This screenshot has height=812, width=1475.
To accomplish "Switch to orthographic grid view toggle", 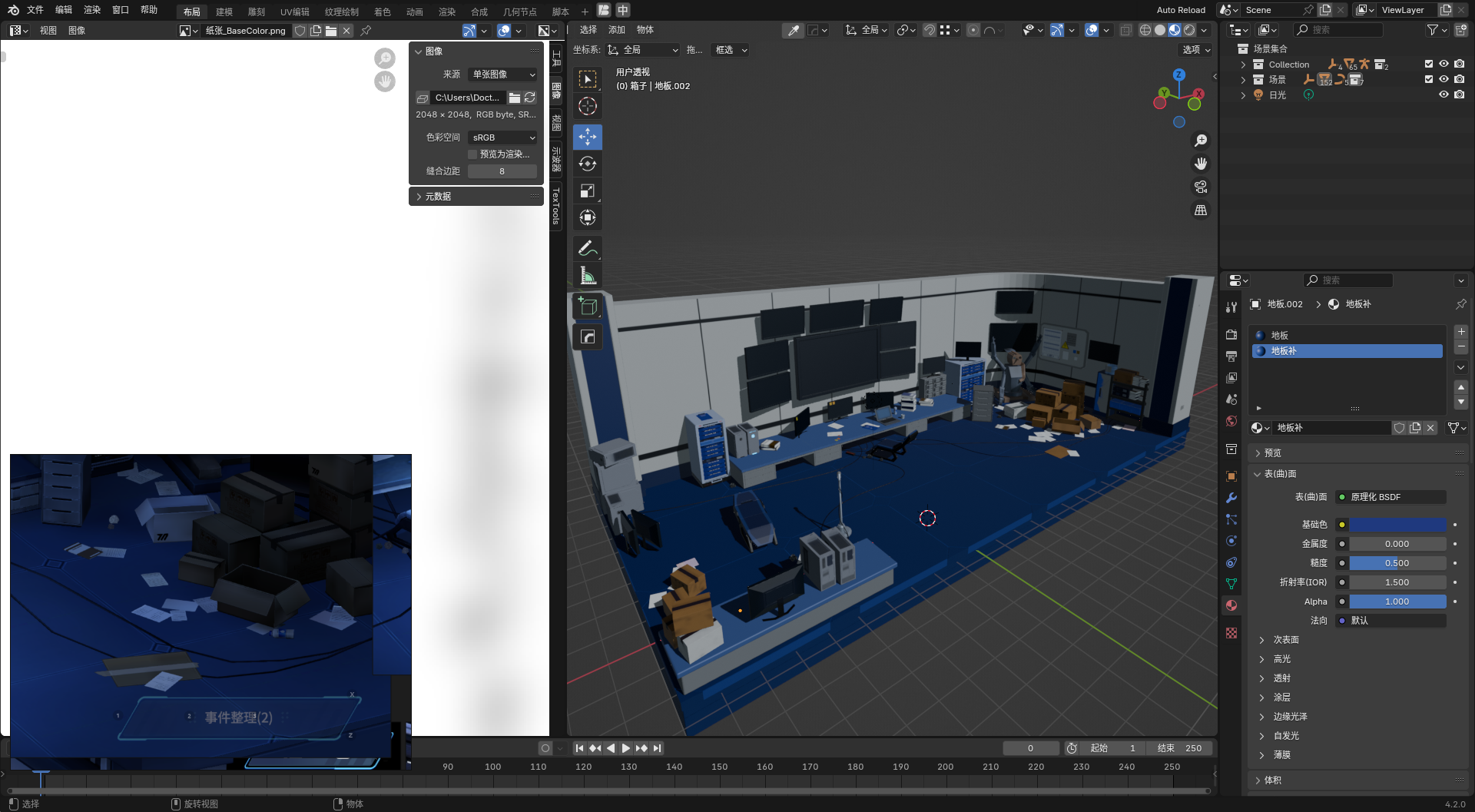I will point(1200,210).
